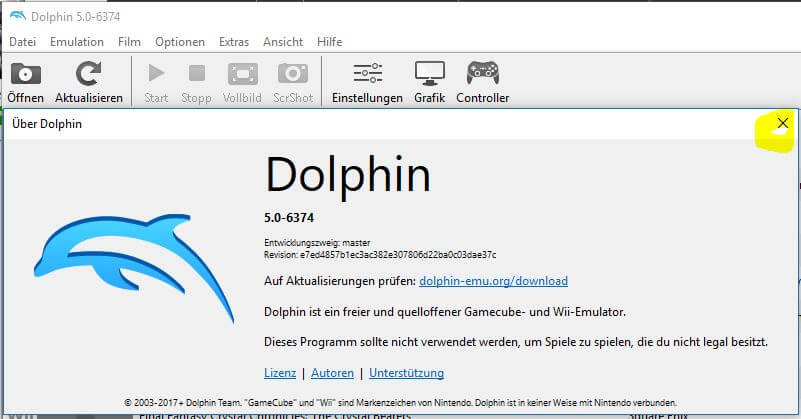801x419 pixels.
Task: Open the Controller configuration icon
Action: click(482, 74)
